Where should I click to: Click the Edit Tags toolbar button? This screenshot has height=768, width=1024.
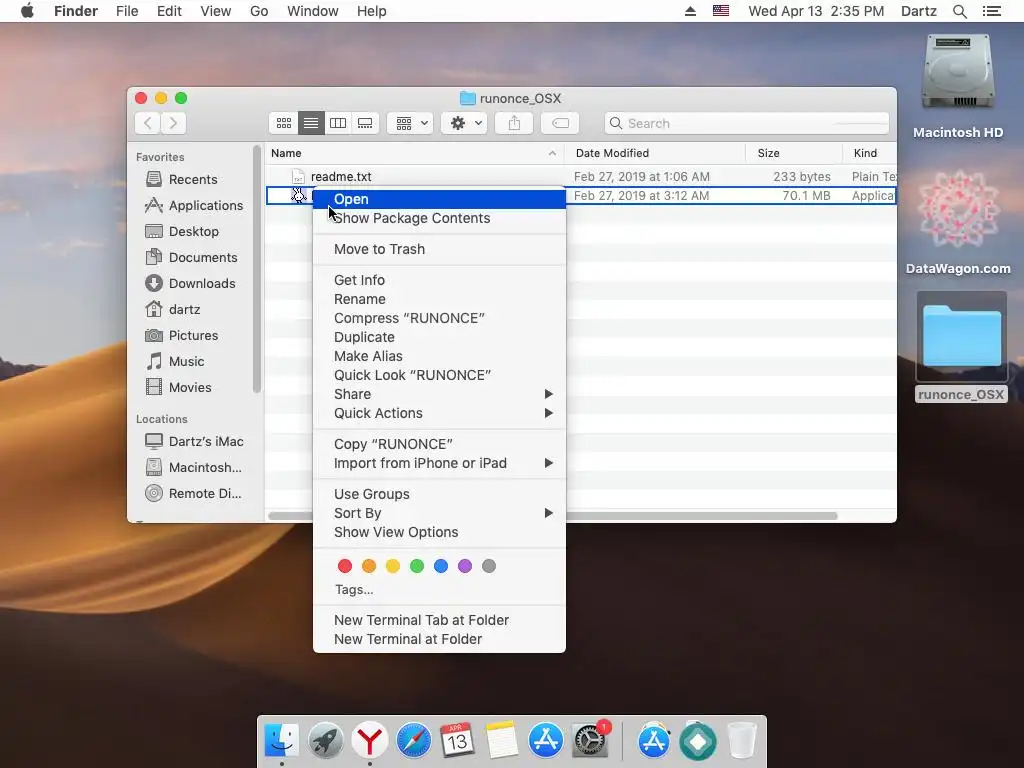(560, 123)
